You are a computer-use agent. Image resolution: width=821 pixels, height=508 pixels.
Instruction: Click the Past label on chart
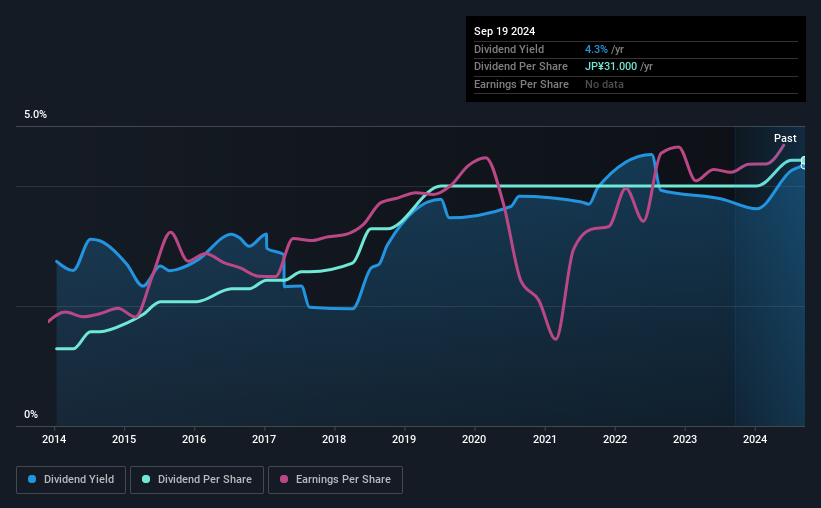[785, 138]
